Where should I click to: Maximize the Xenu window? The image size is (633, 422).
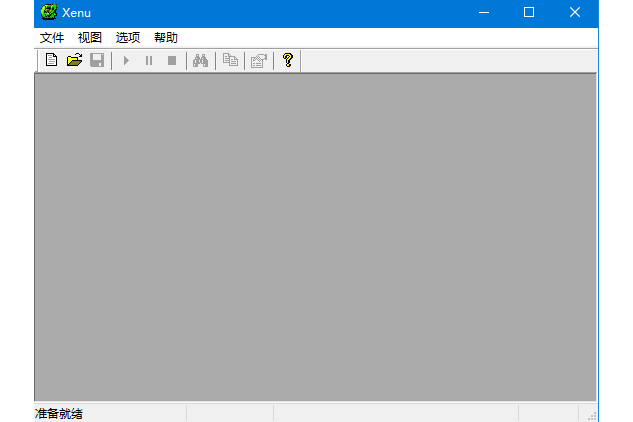click(529, 13)
